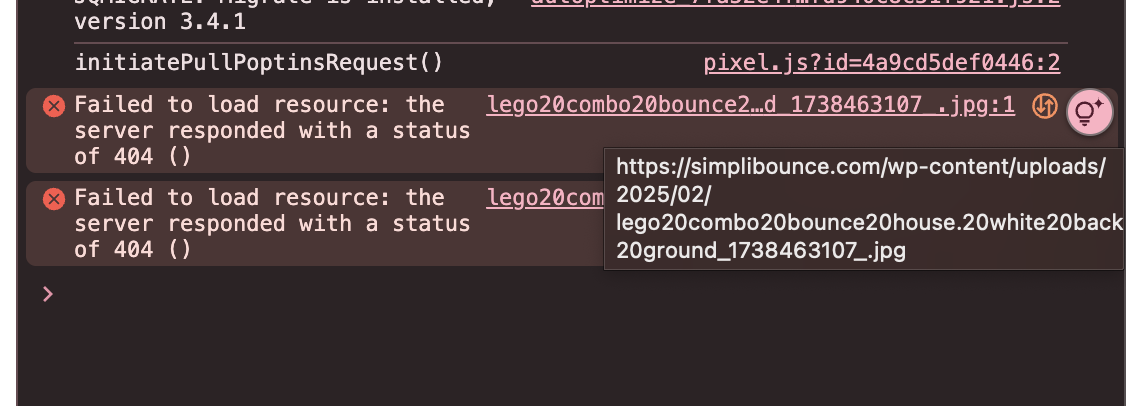This screenshot has height=406, width=1126.
Task: Click the orange network request arrows icon
Action: (x=1045, y=106)
